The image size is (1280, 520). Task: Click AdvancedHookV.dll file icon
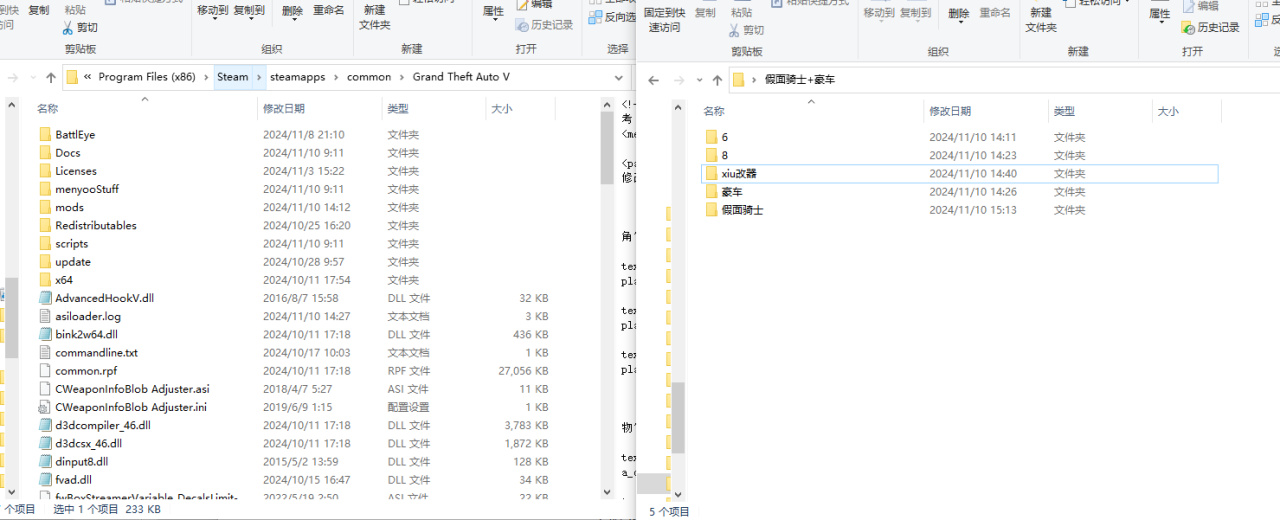[45, 298]
